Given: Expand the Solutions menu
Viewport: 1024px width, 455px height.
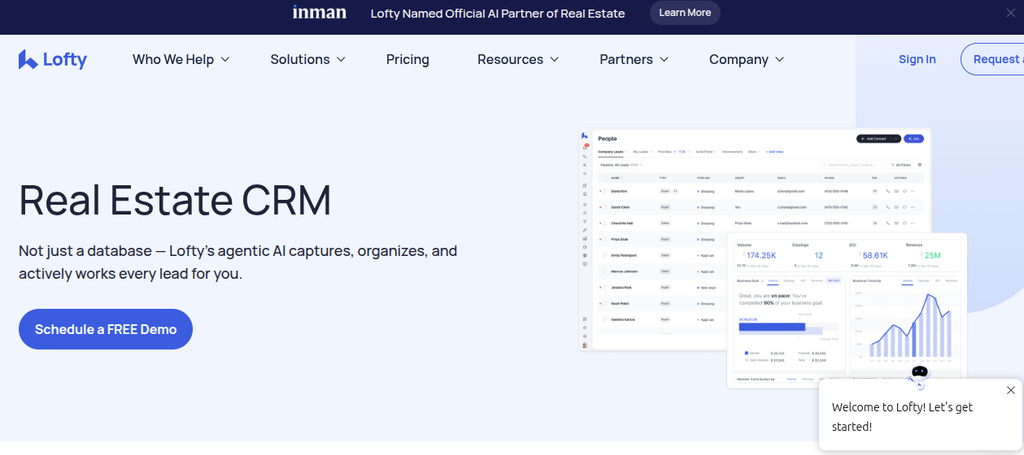Looking at the screenshot, I should (308, 59).
